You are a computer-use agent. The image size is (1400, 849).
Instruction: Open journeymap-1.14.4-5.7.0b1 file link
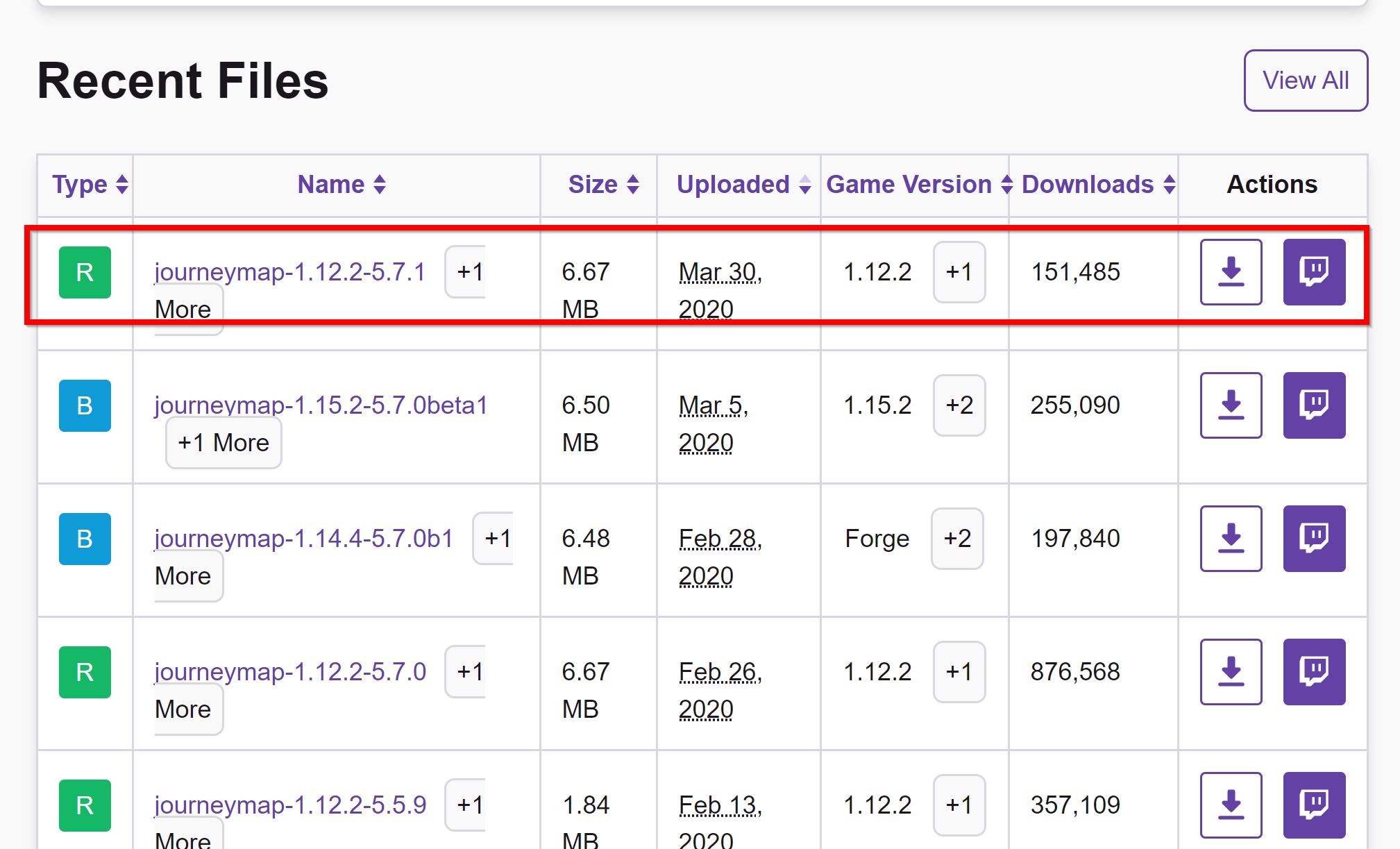click(x=303, y=539)
